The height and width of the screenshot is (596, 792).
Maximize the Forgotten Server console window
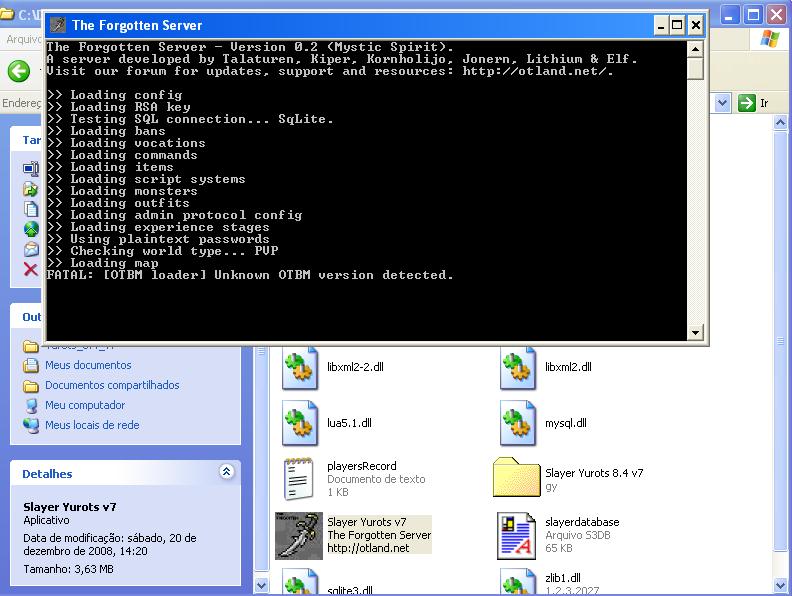[677, 25]
